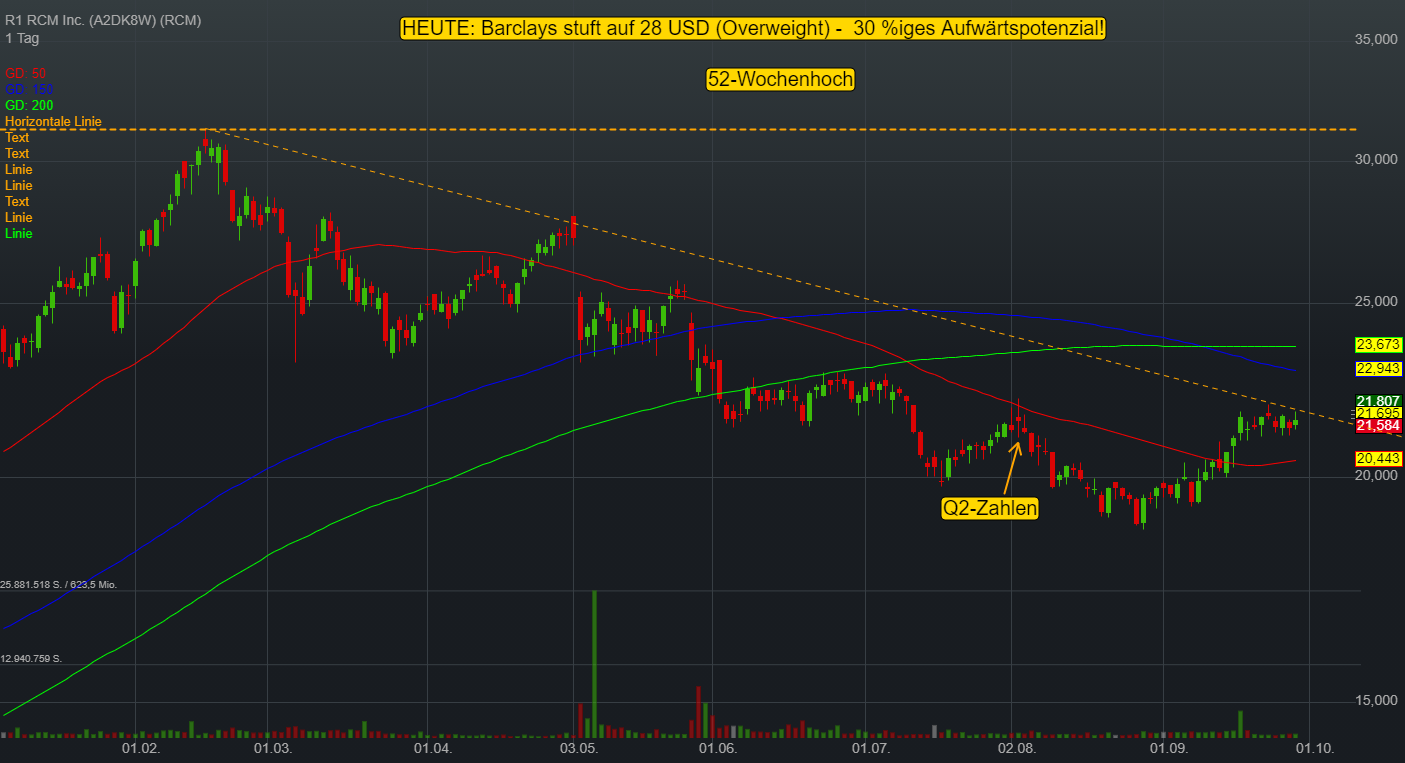Image resolution: width=1405 pixels, height=763 pixels.
Task: Click the 01.06. date axis label
Action: coord(718,749)
